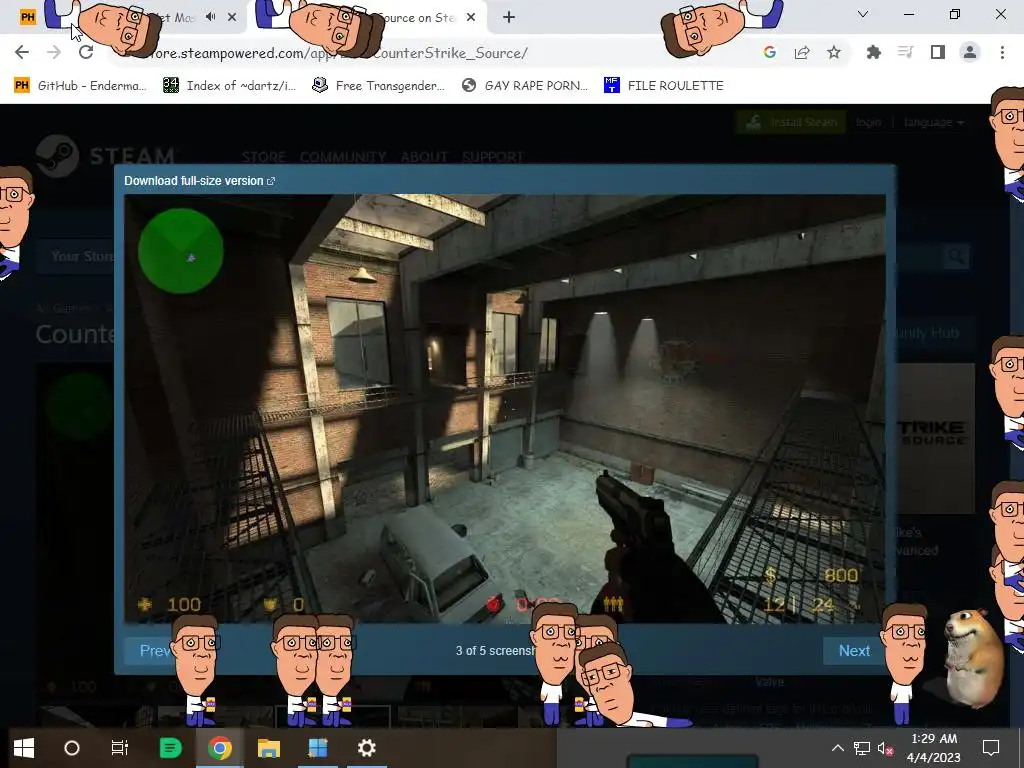Click the muted volume tray icon
1024x768 pixels.
(886, 748)
